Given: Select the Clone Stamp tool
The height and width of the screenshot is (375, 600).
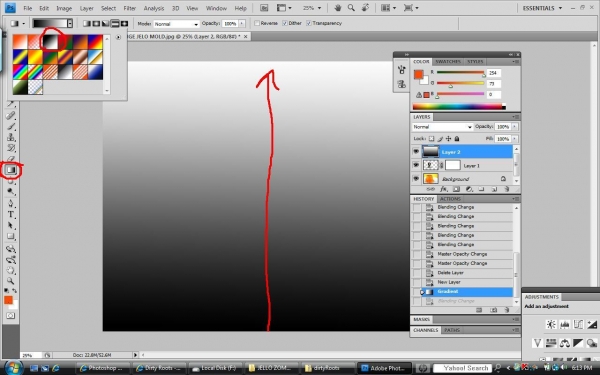Looking at the screenshot, I should (11, 137).
